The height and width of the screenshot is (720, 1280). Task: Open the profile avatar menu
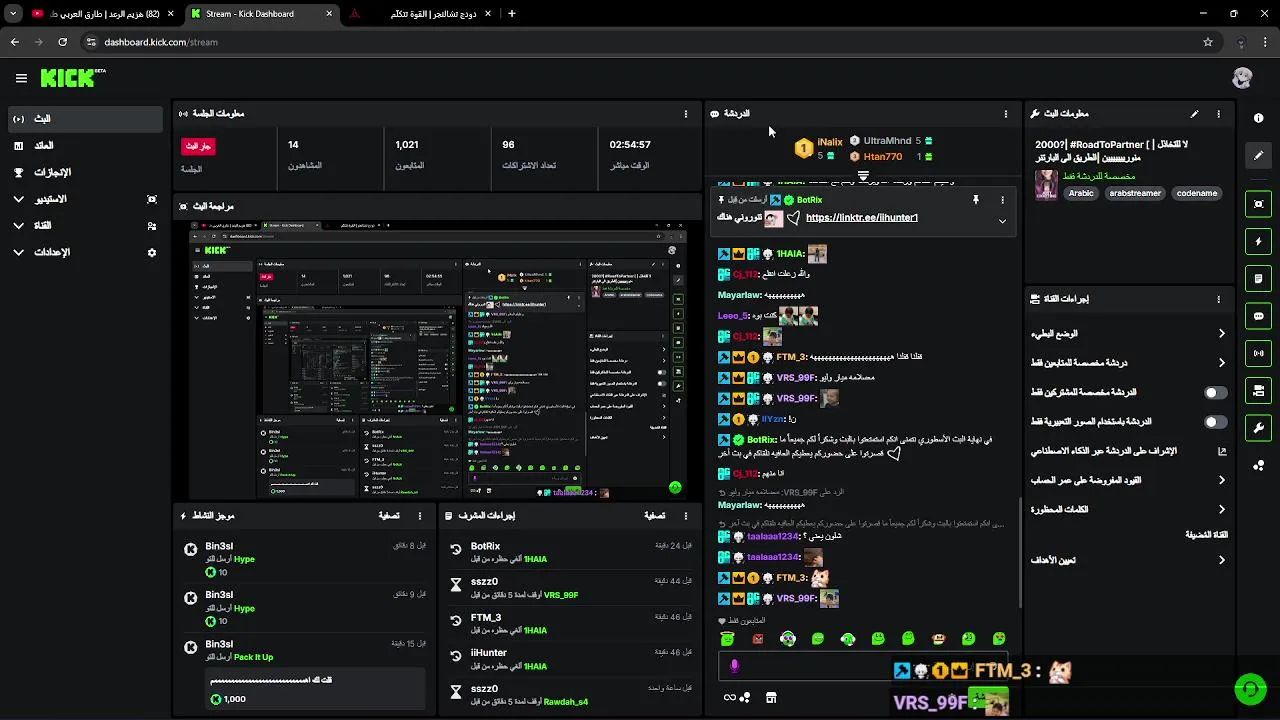tap(1242, 78)
